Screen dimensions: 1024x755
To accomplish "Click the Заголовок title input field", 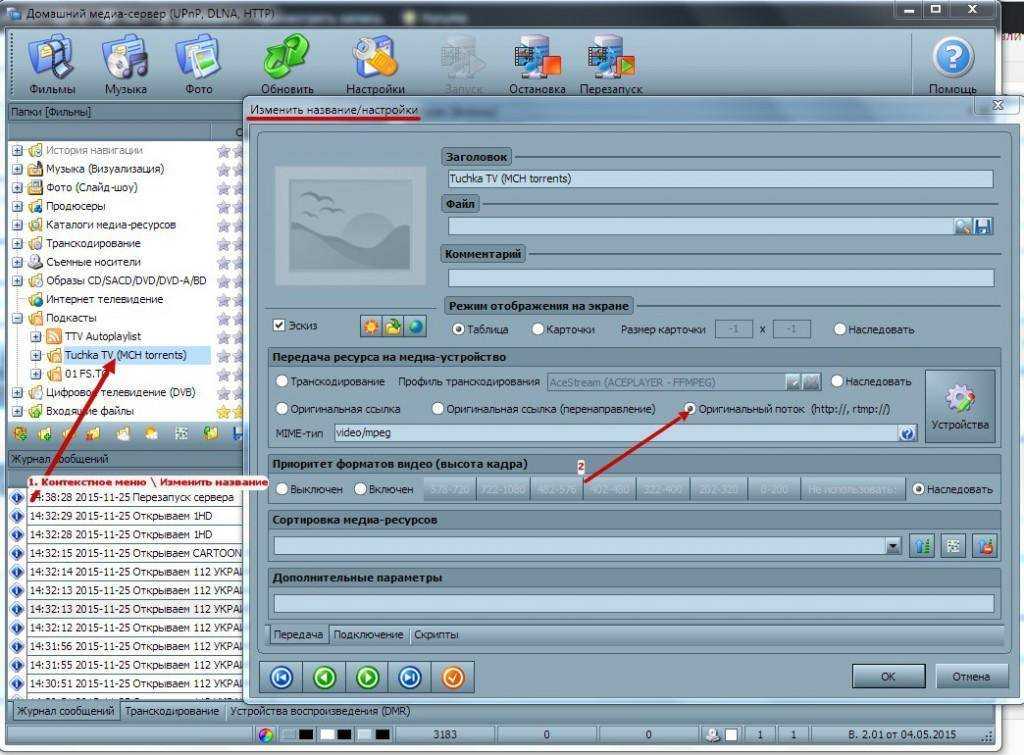I will [720, 178].
